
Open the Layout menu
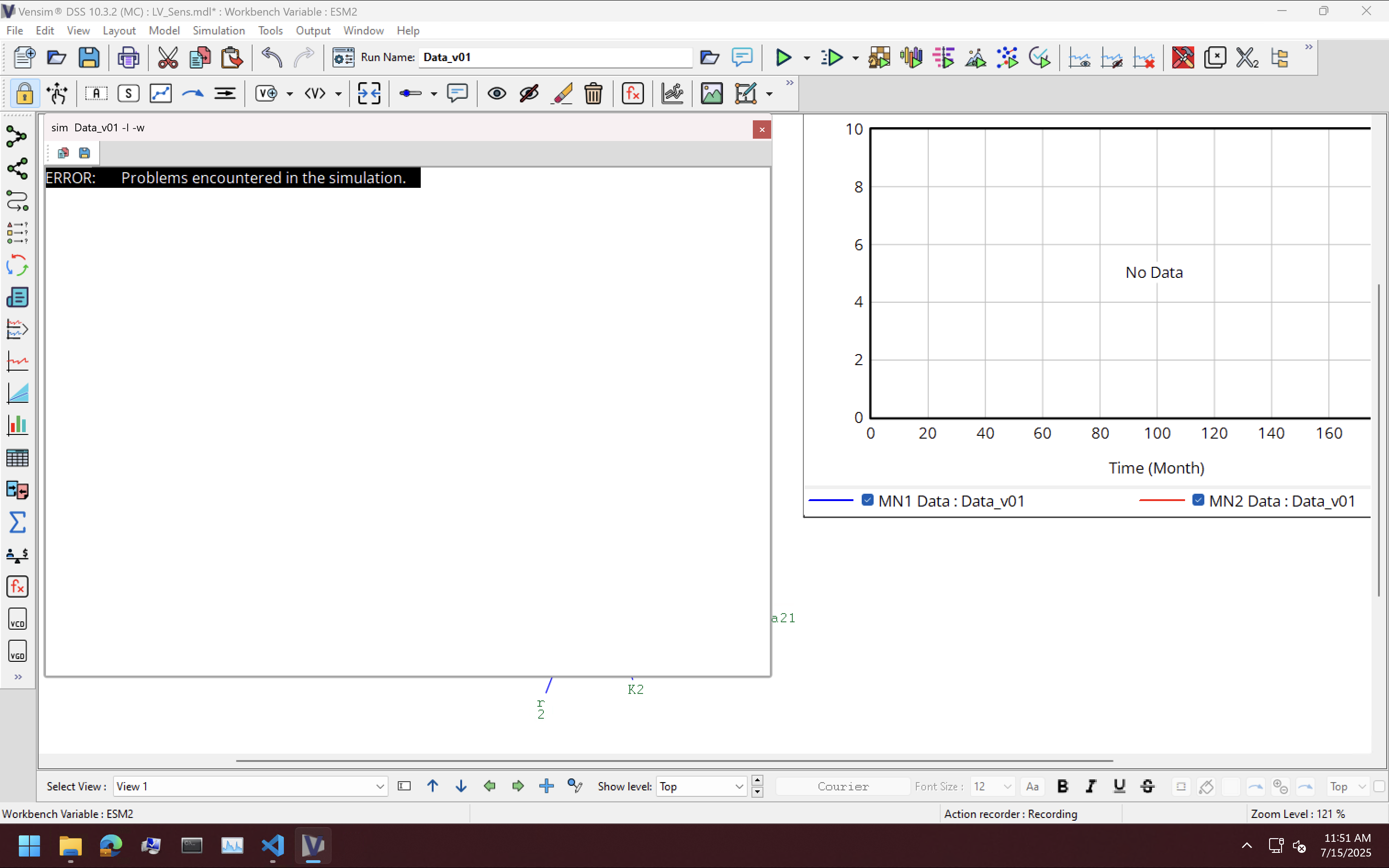(x=119, y=30)
